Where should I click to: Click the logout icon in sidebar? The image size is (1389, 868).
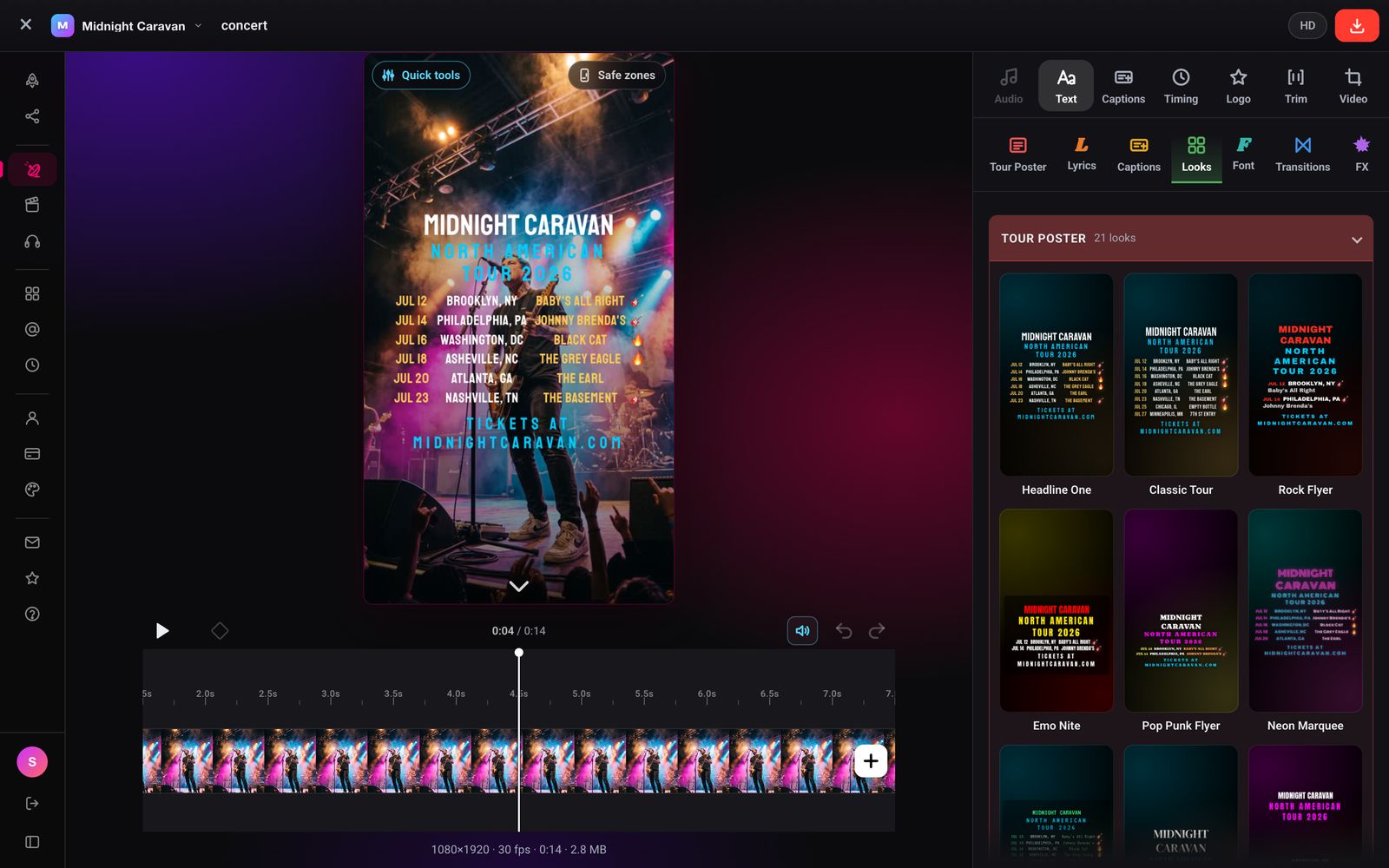click(32, 804)
